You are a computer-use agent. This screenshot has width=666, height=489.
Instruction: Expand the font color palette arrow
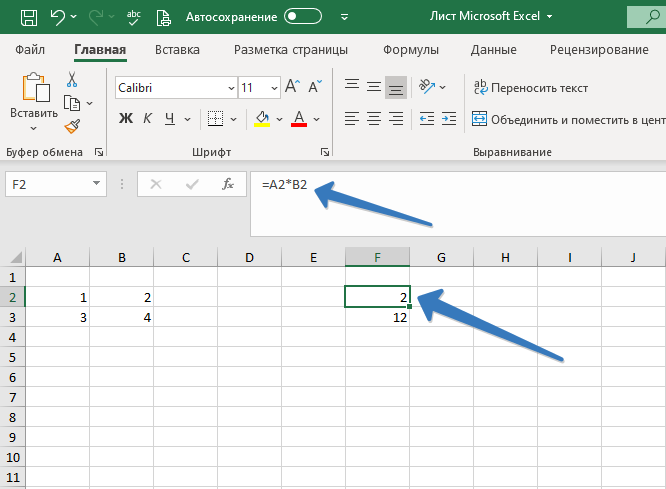(316, 119)
